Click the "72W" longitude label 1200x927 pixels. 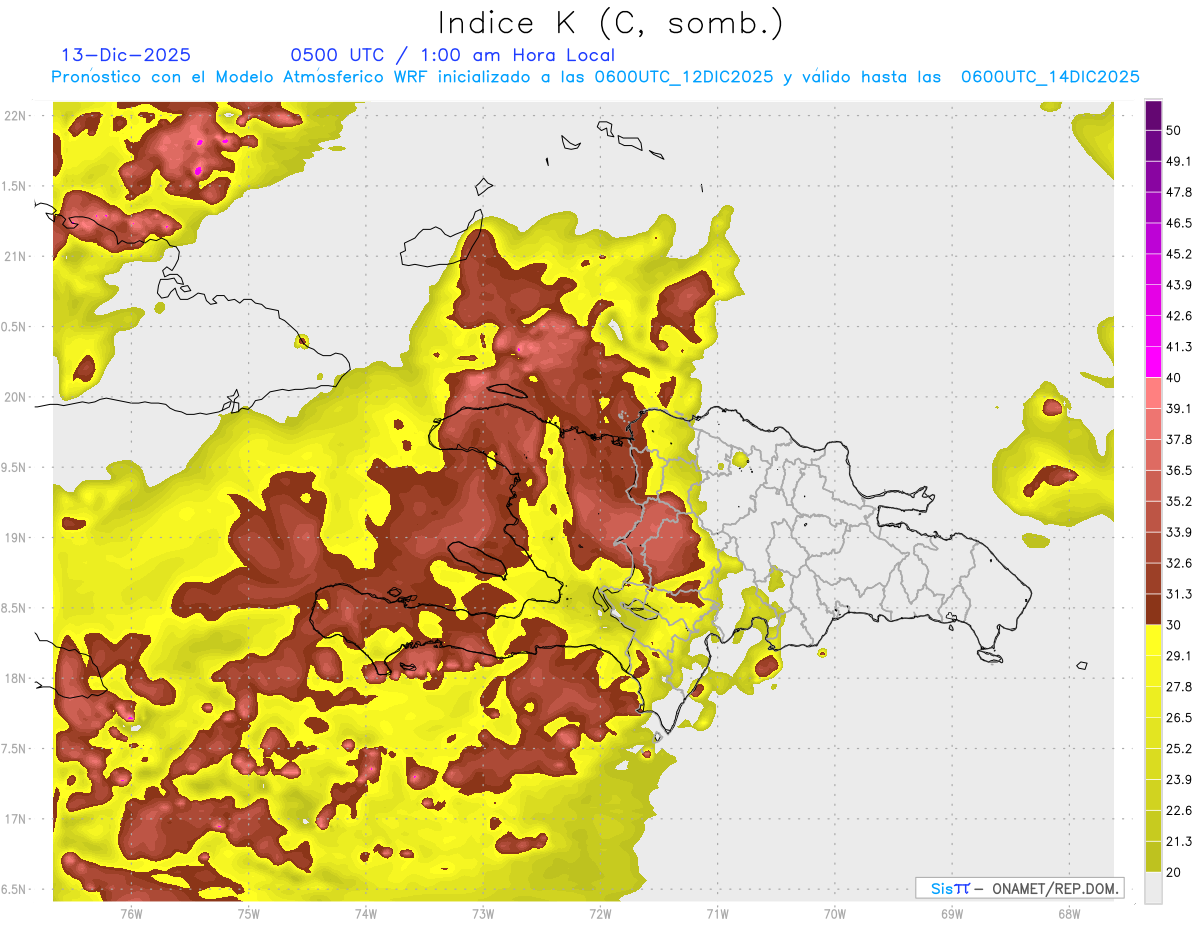600,912
